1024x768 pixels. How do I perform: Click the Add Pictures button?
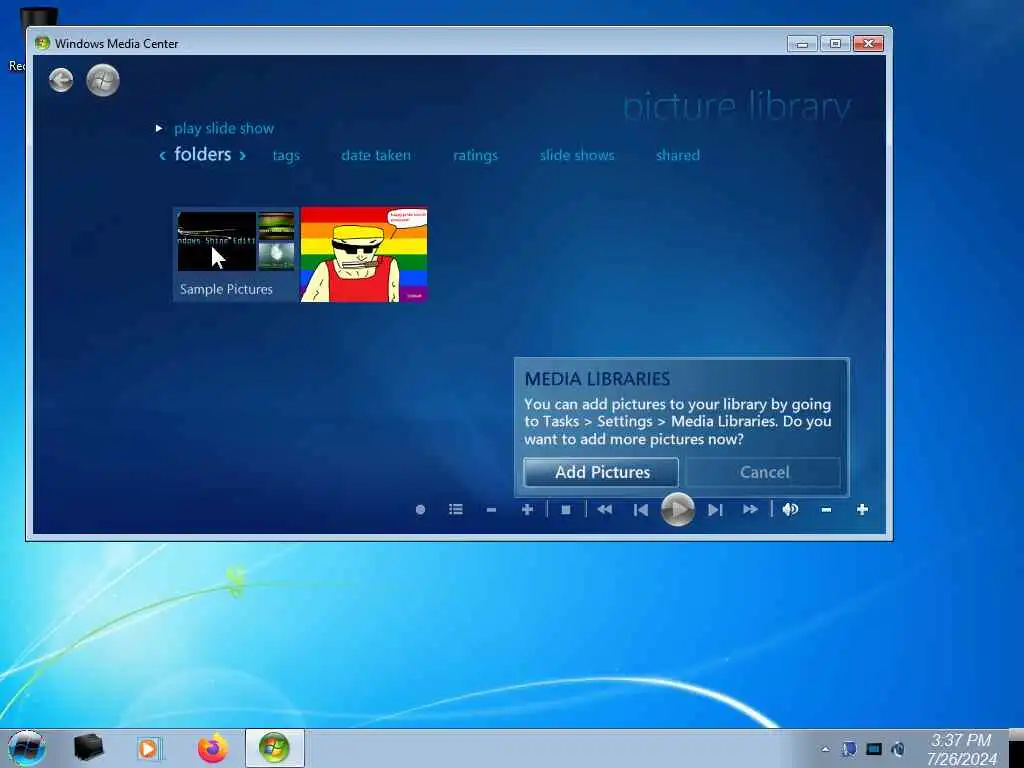(x=601, y=472)
